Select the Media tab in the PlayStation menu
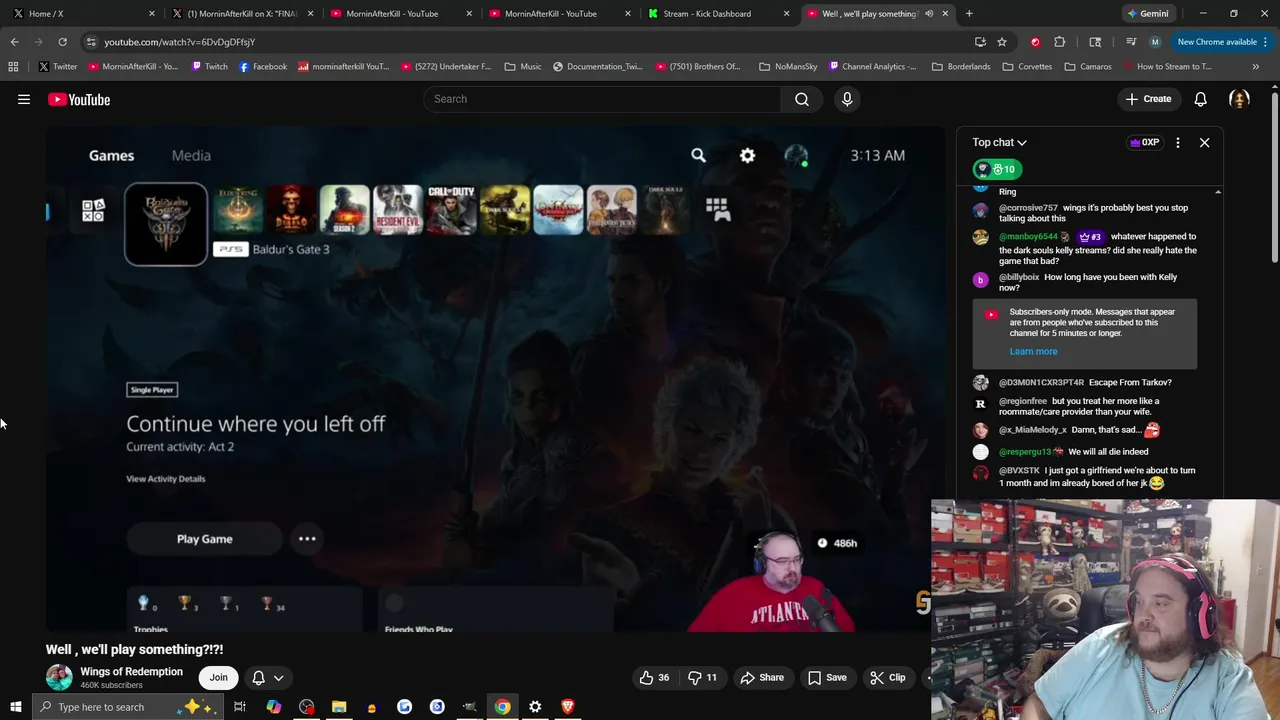Image resolution: width=1280 pixels, height=720 pixels. pos(191,155)
